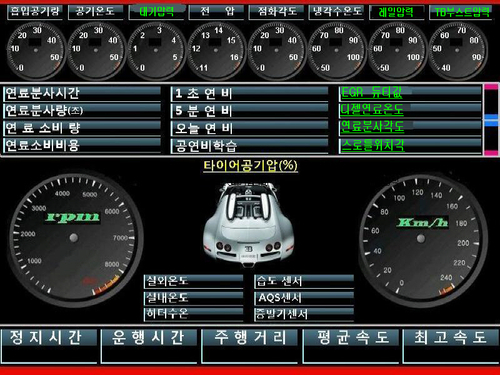This screenshot has width=500, height=375.
Task: Click the 전압 voltage gauge dial
Action: tap(216, 50)
